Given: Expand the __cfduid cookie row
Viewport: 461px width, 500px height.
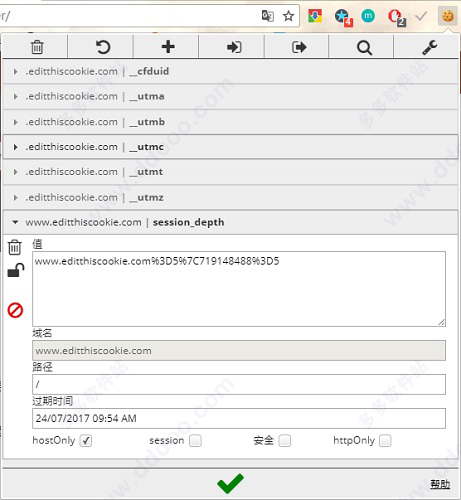Looking at the screenshot, I should pos(230,71).
